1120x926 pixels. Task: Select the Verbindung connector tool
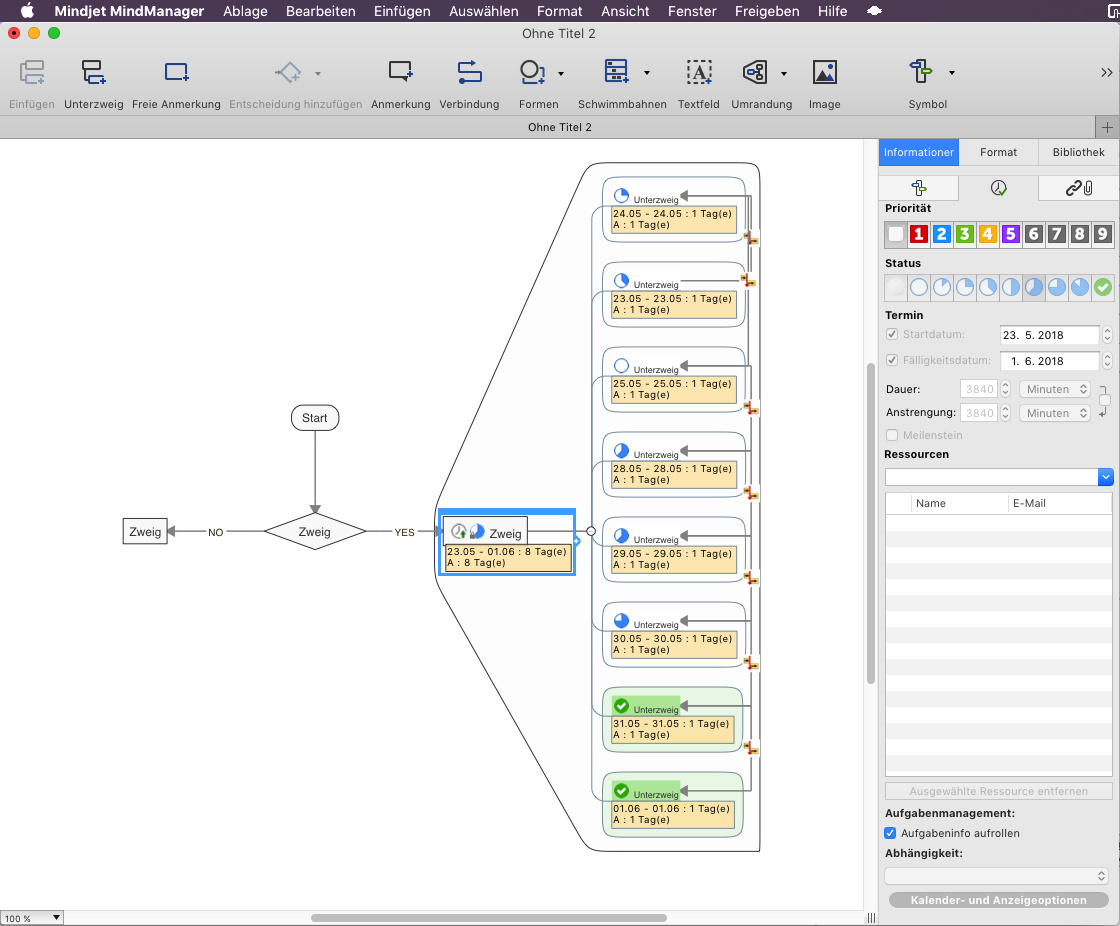point(469,73)
